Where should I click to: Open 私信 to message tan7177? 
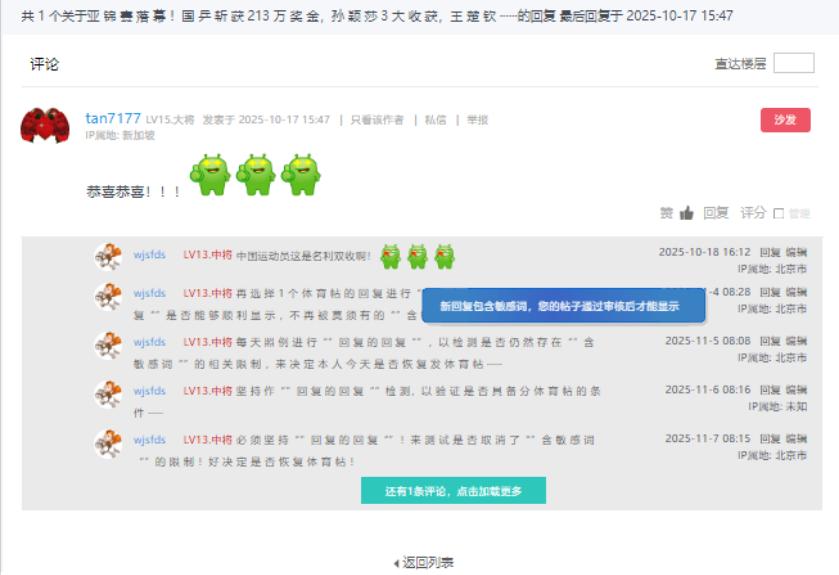click(435, 120)
